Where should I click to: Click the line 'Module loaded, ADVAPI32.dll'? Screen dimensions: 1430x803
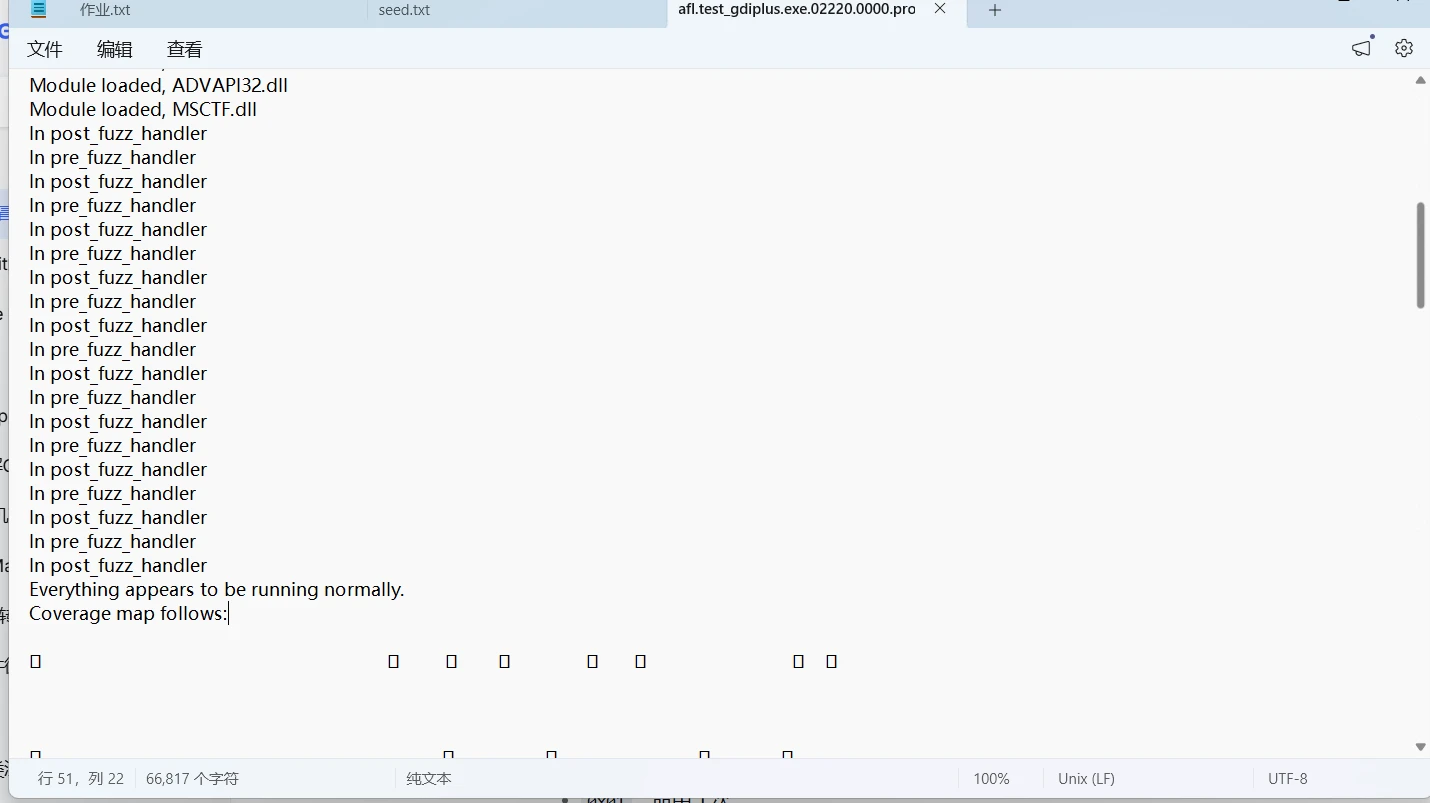click(x=159, y=85)
